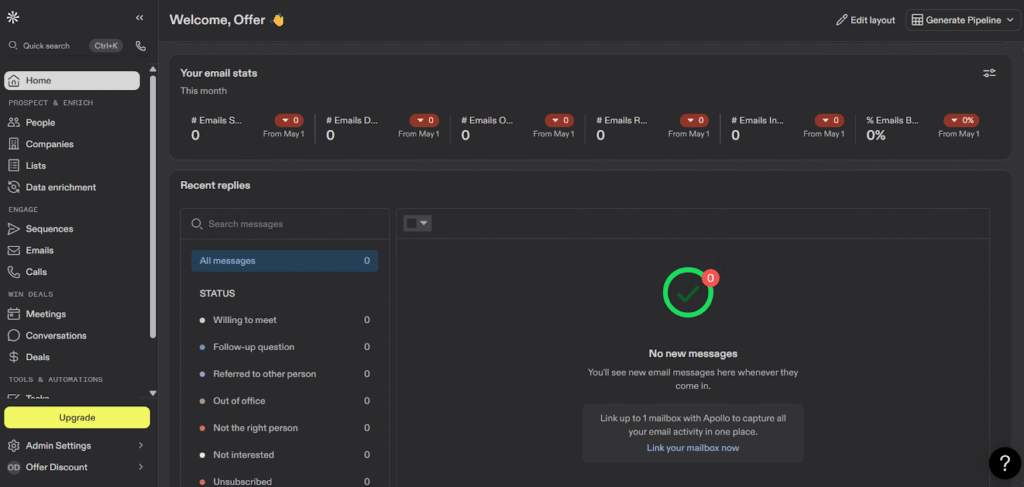1024x487 pixels.
Task: Go to Deals in sidebar
Action: click(37, 357)
